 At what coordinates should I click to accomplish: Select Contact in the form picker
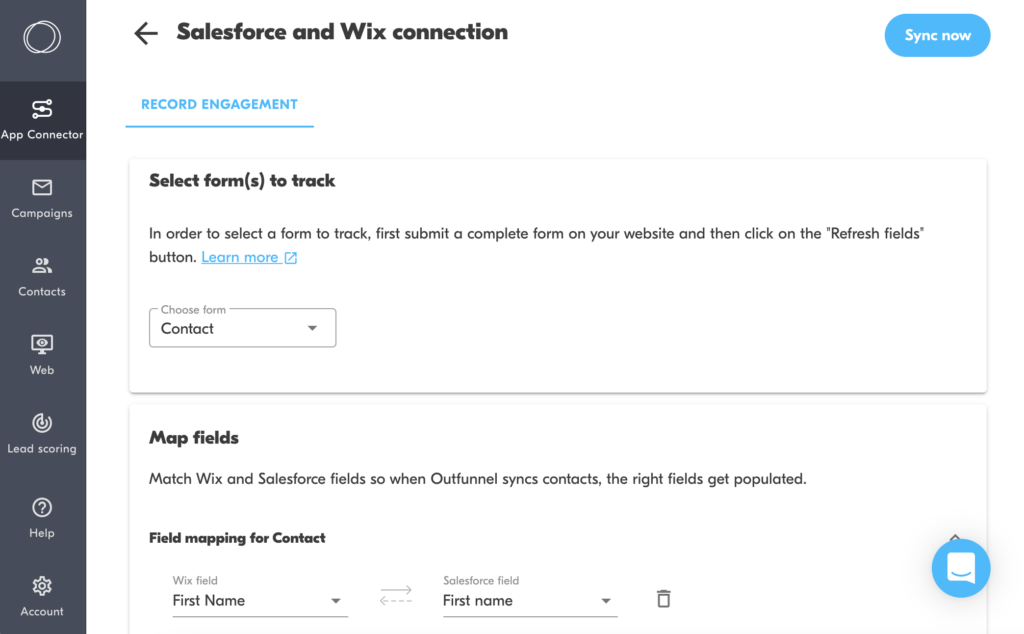coord(242,328)
